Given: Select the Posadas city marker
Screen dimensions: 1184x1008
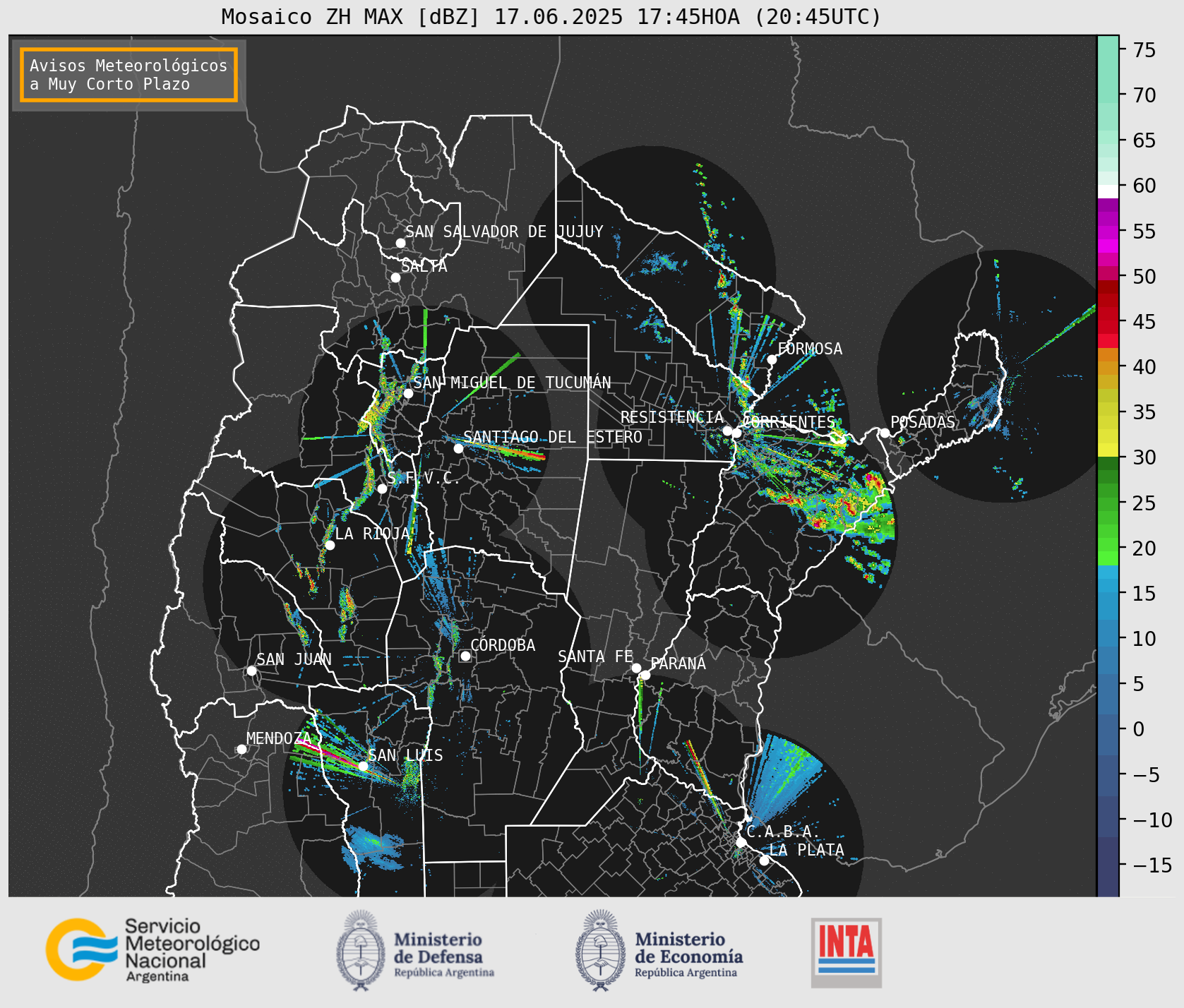Looking at the screenshot, I should point(885,433).
